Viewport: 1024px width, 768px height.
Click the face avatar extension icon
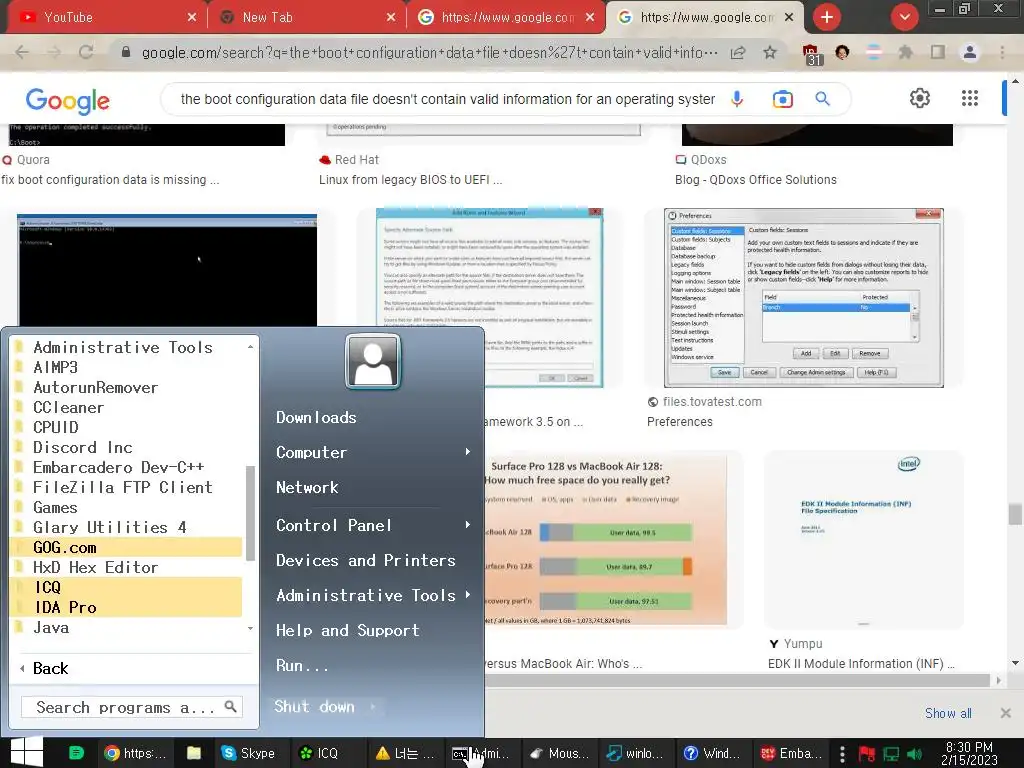[x=842, y=52]
